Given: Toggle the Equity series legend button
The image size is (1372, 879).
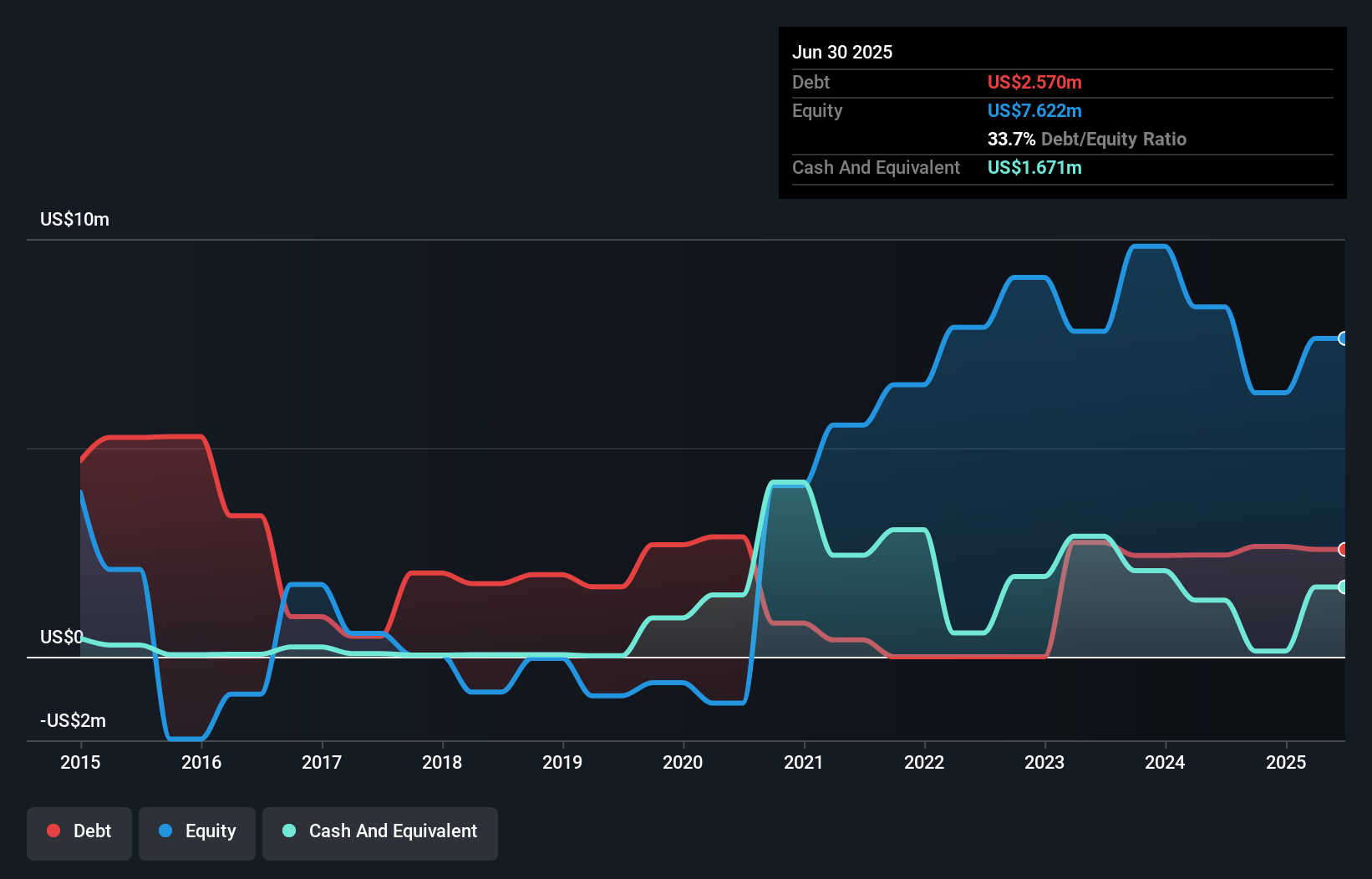Looking at the screenshot, I should pyautogui.click(x=197, y=832).
